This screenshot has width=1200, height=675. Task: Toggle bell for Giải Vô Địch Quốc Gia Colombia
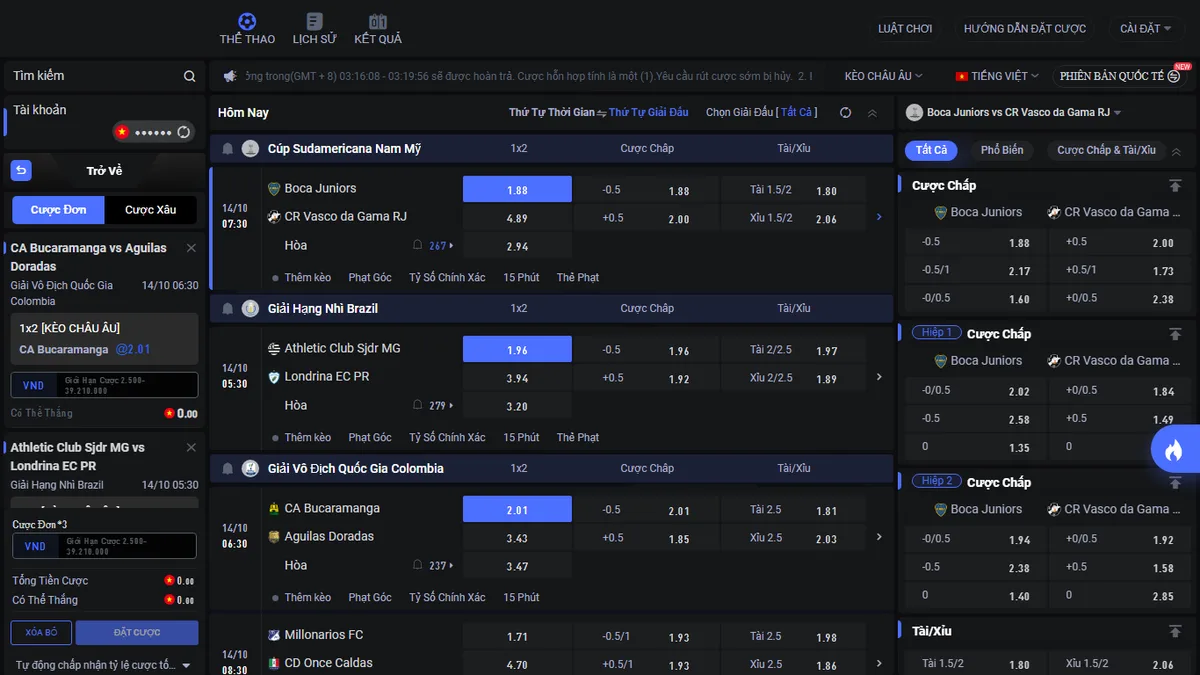click(x=227, y=469)
